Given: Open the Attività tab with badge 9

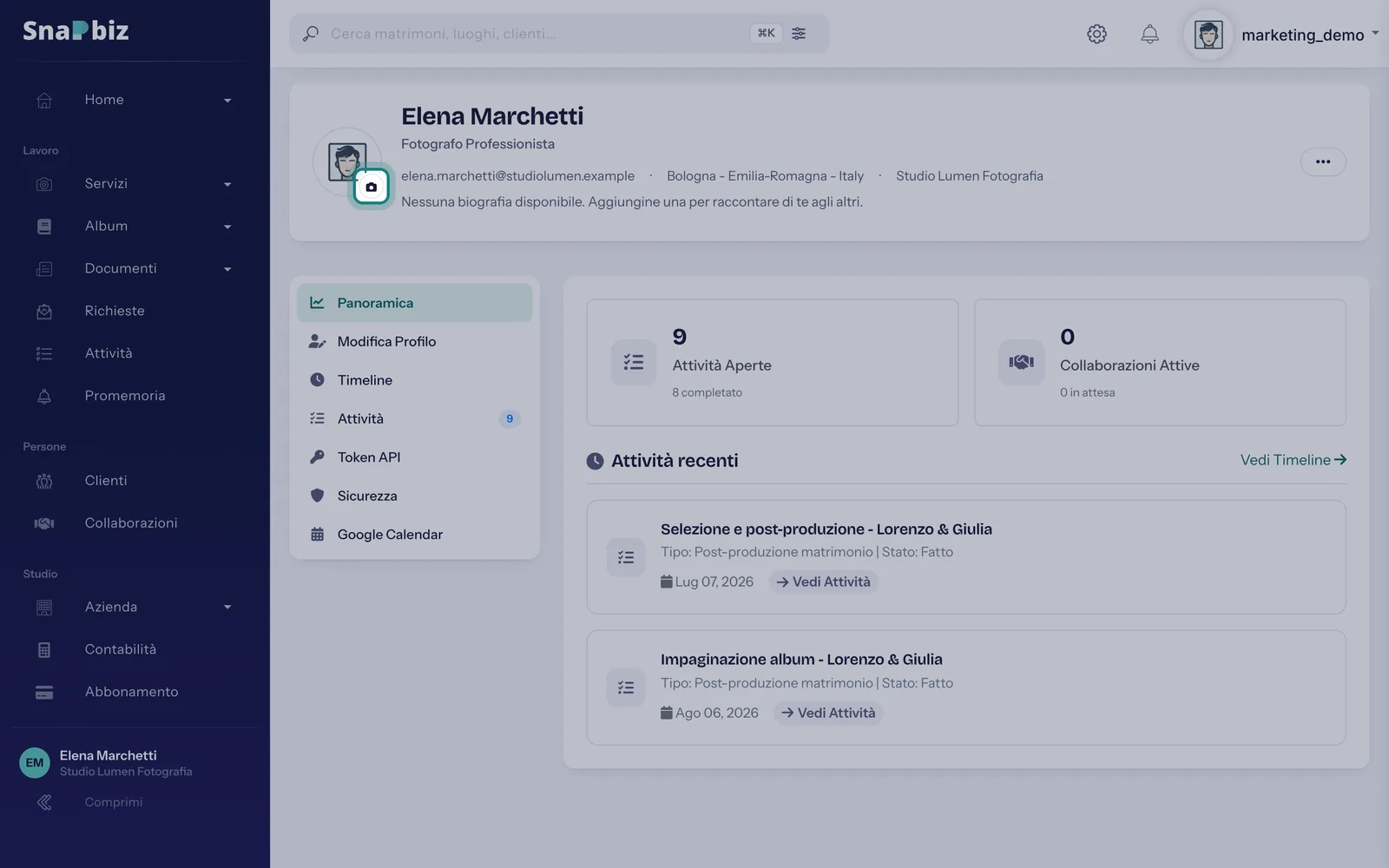Looking at the screenshot, I should [x=414, y=418].
